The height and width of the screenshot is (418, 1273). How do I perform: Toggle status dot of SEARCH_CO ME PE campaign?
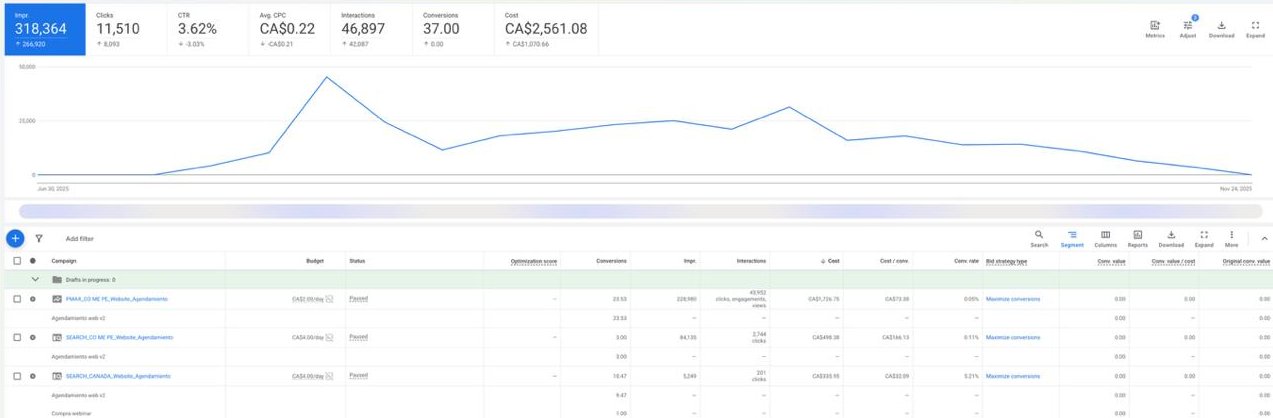tap(33, 337)
